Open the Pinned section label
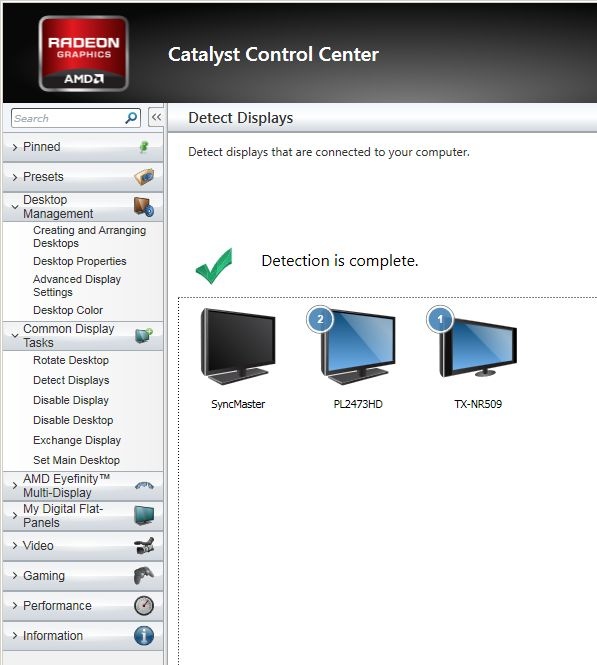 coord(42,147)
